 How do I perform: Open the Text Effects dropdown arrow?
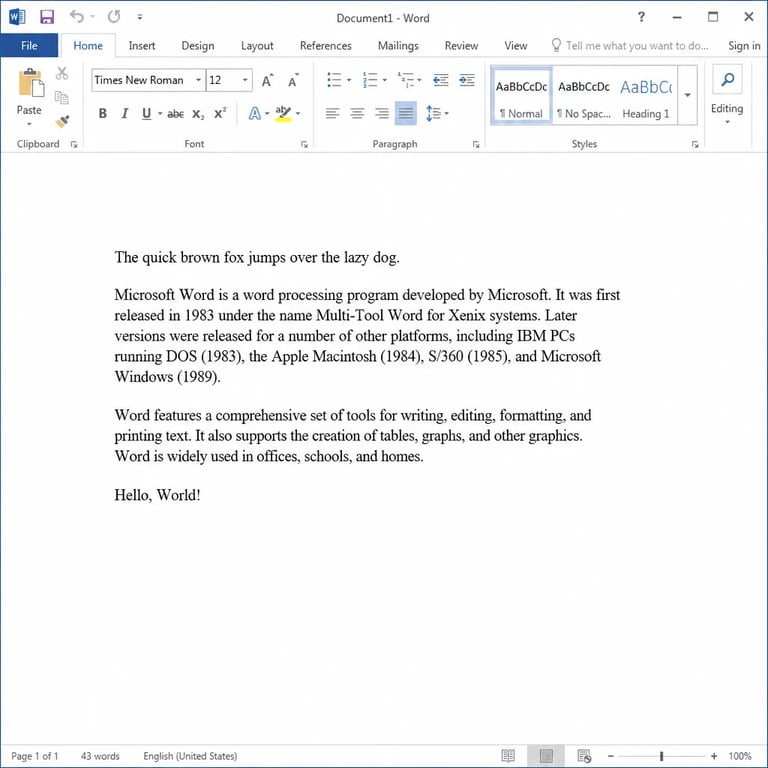267,114
